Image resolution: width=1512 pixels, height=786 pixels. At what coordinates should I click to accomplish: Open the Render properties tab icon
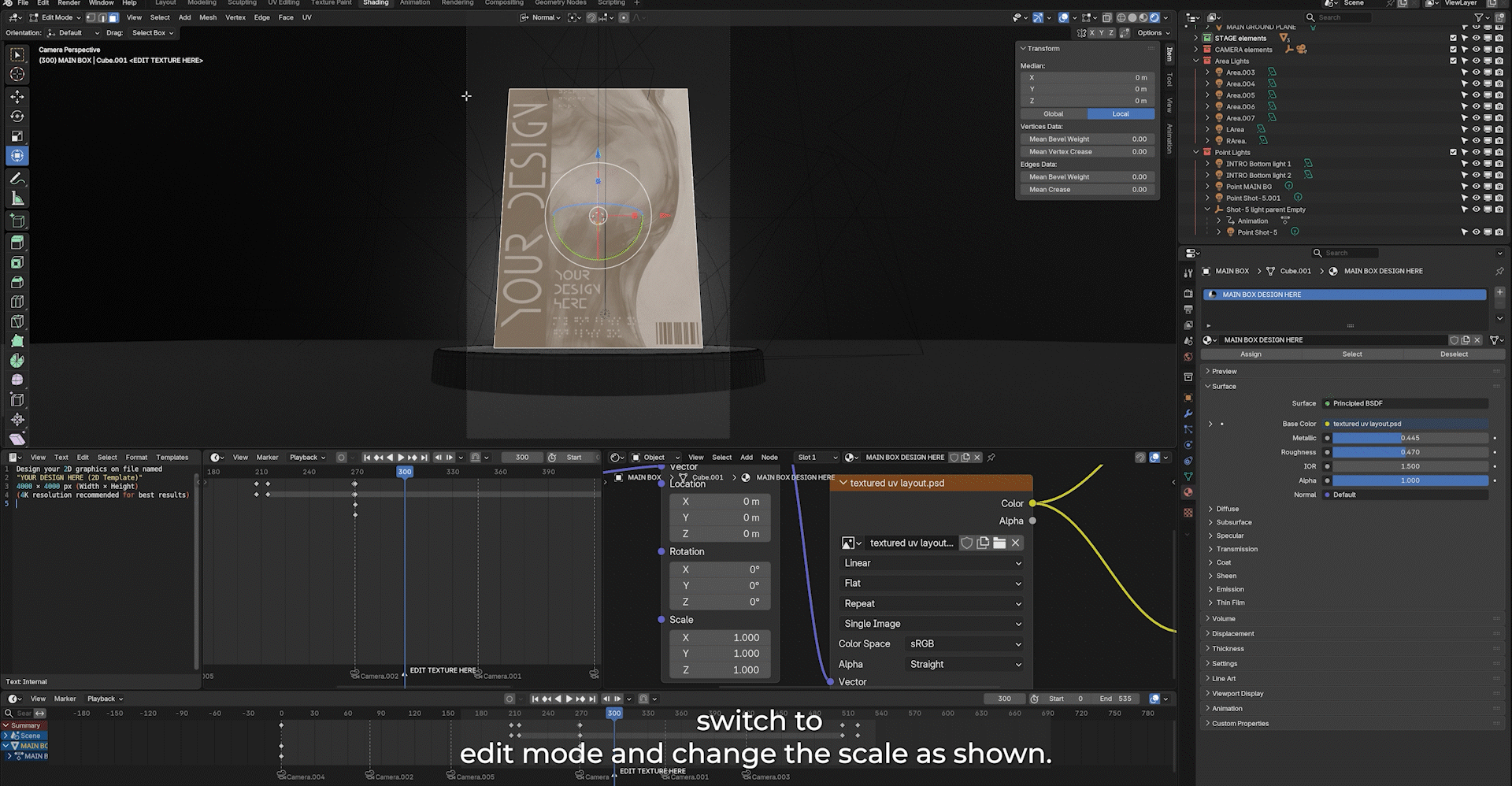click(x=1188, y=293)
